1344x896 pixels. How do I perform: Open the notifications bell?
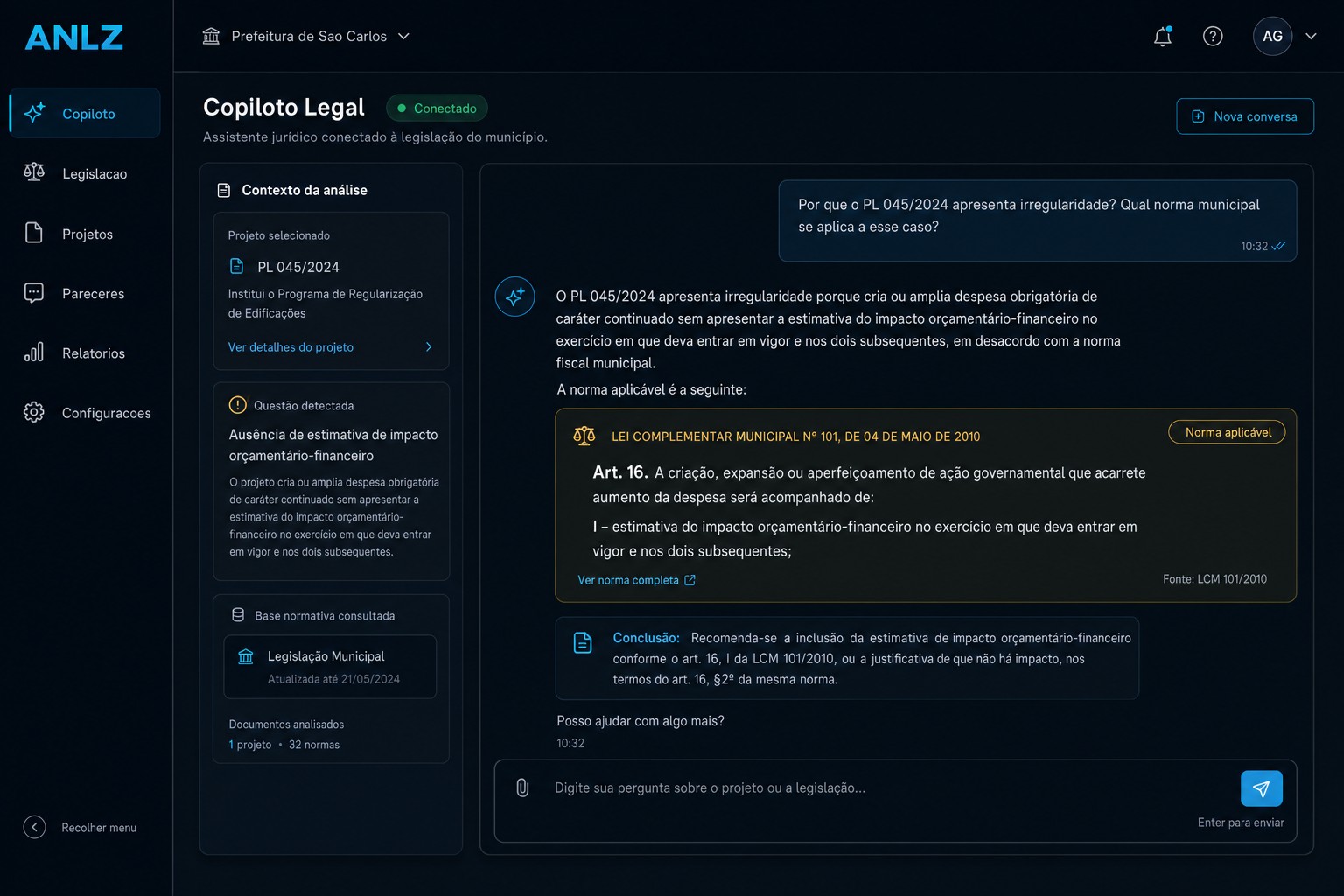(1163, 36)
